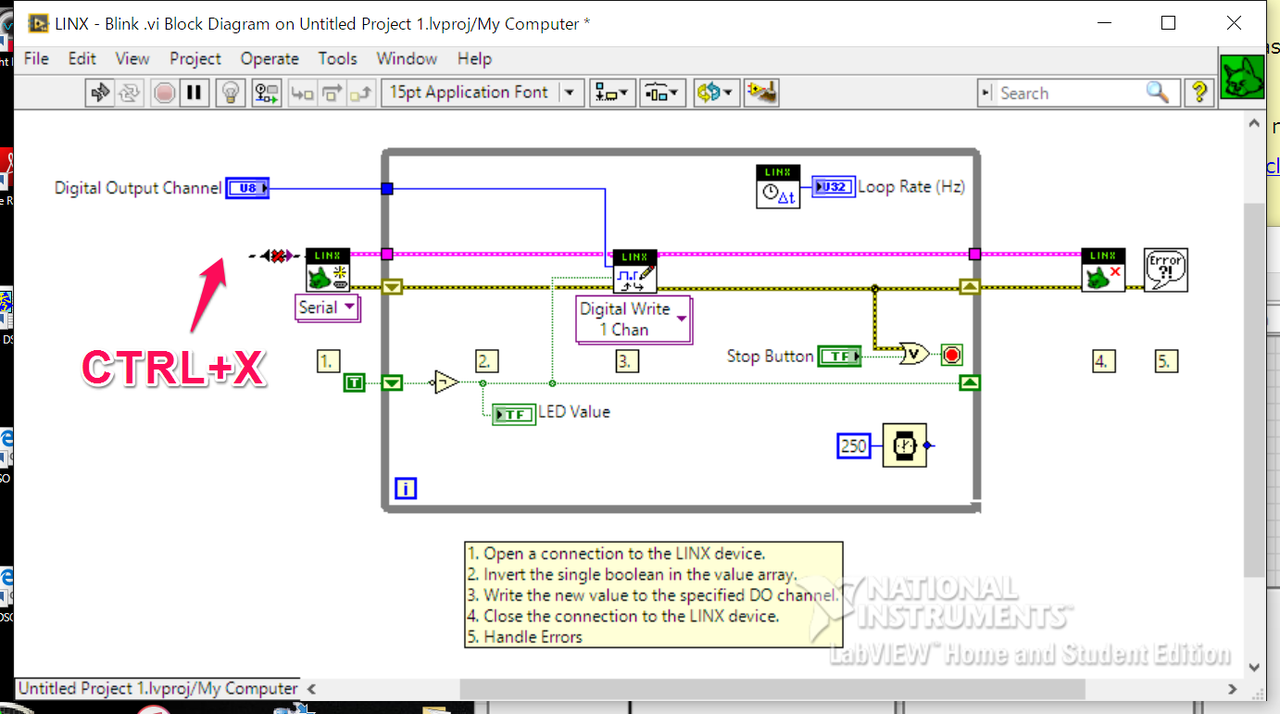The width and height of the screenshot is (1280, 714).
Task: Click the Run arrow toolbar button
Action: (100, 93)
